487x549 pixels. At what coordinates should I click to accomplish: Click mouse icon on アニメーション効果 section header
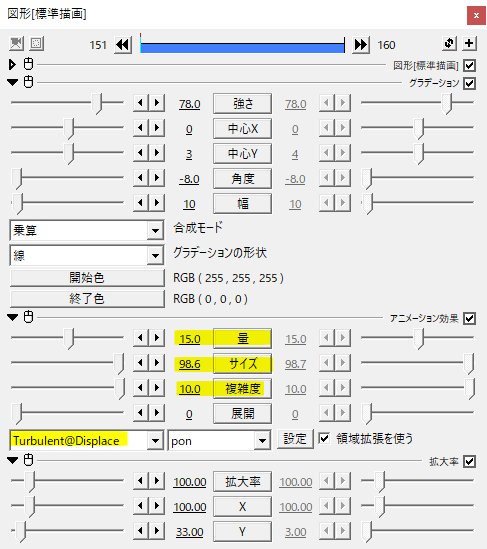(x=29, y=317)
